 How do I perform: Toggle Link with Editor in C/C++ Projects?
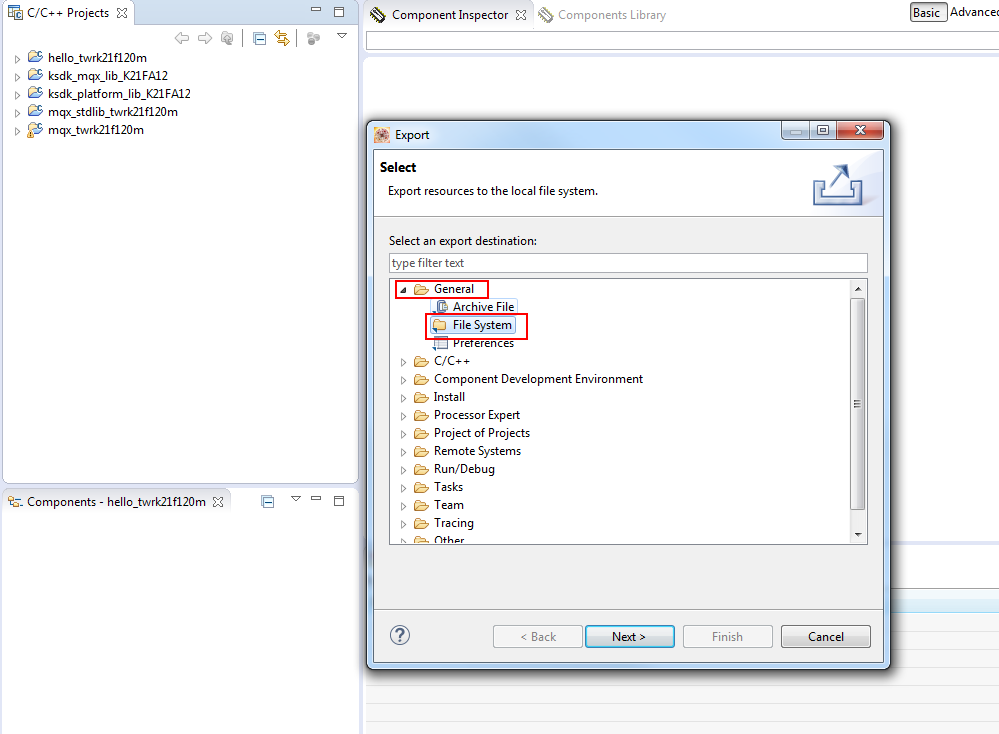click(x=282, y=38)
